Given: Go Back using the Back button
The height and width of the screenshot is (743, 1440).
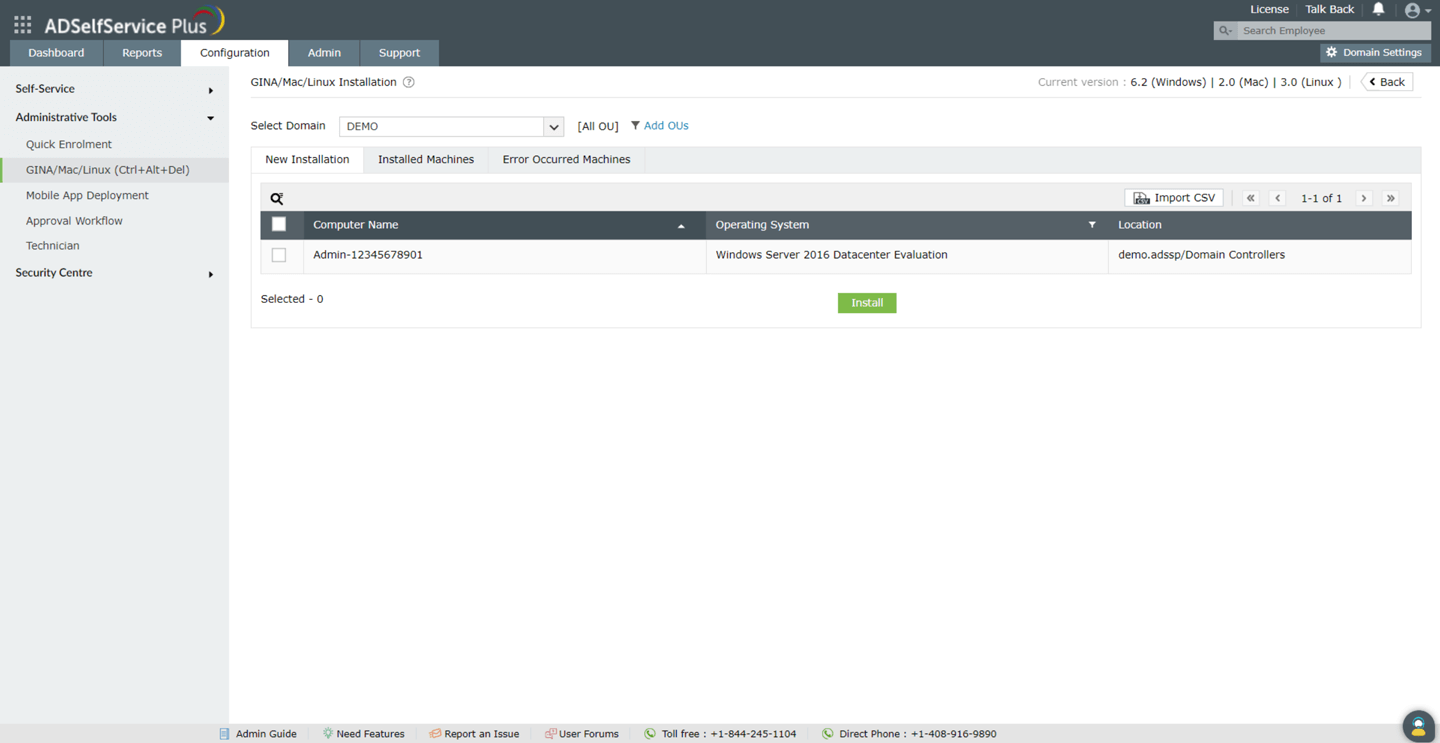Looking at the screenshot, I should [1387, 82].
